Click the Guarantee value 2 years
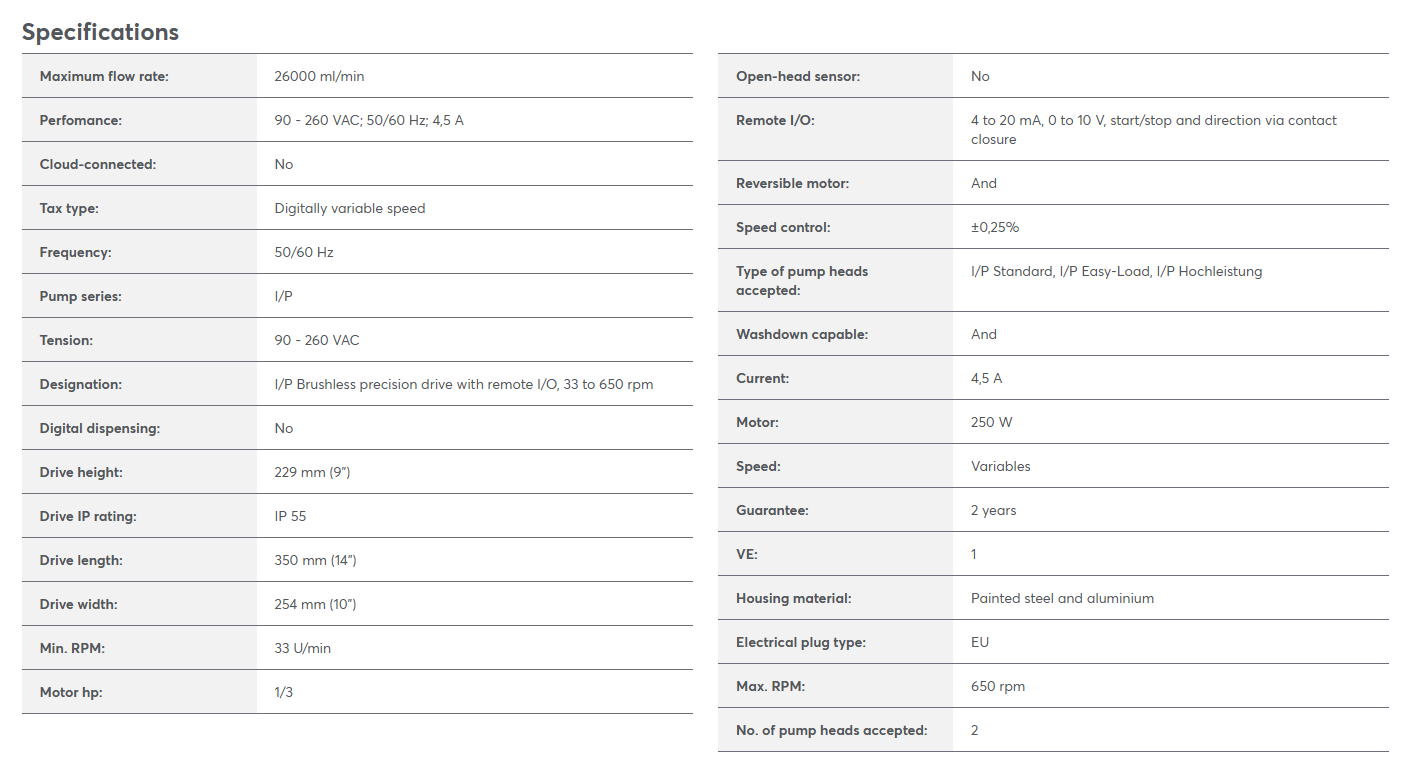Image resolution: width=1403 pixels, height=766 pixels. 993,510
